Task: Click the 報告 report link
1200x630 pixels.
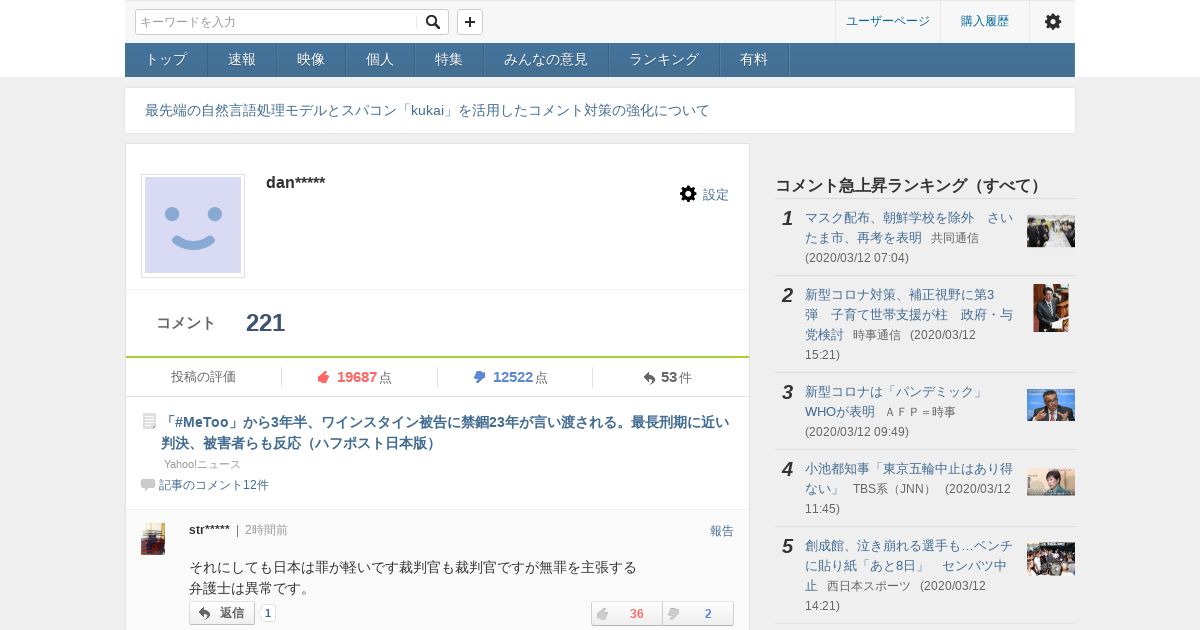Action: pyautogui.click(x=722, y=531)
